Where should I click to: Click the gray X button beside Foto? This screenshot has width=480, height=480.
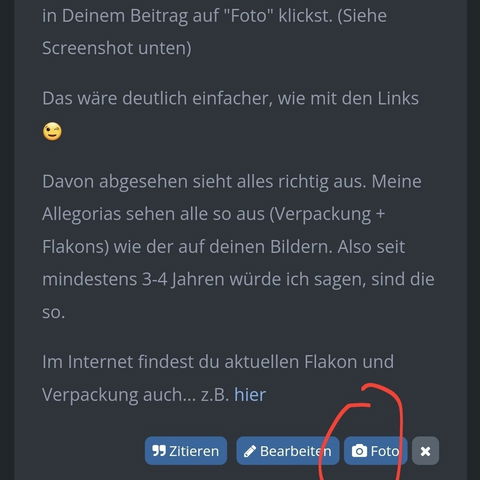[x=425, y=451]
